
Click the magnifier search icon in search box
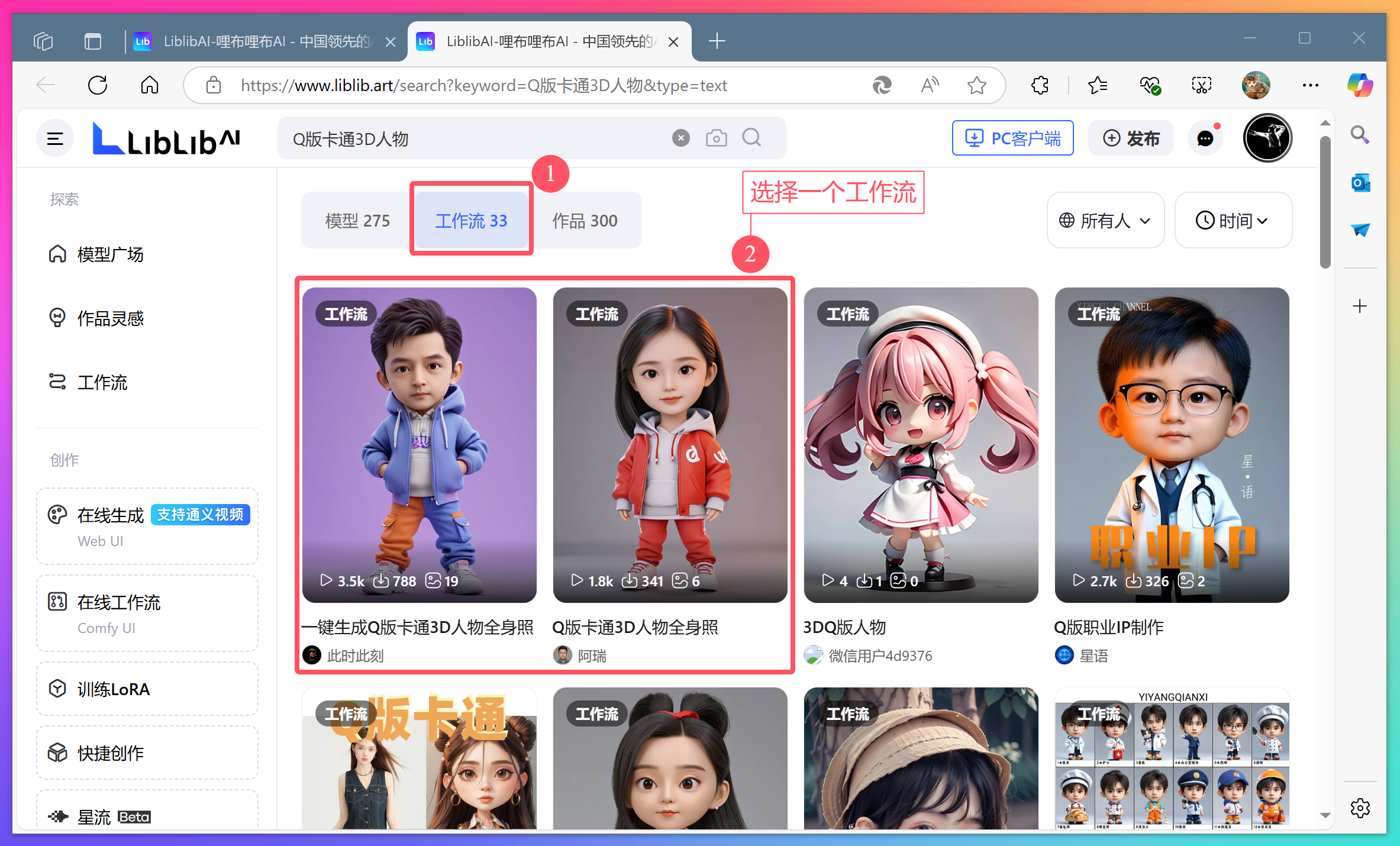(x=751, y=138)
